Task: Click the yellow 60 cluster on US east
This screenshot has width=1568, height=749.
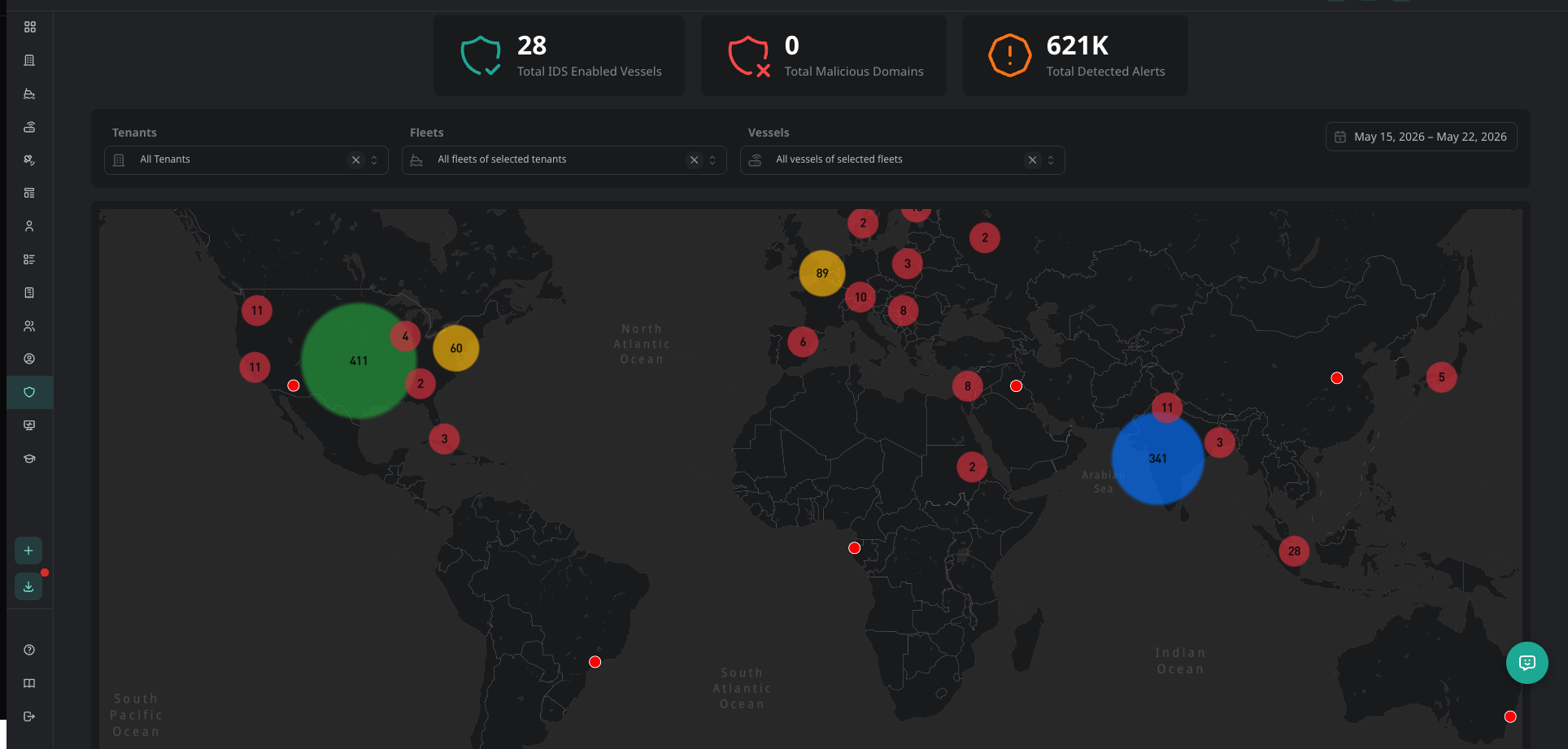Action: 456,348
